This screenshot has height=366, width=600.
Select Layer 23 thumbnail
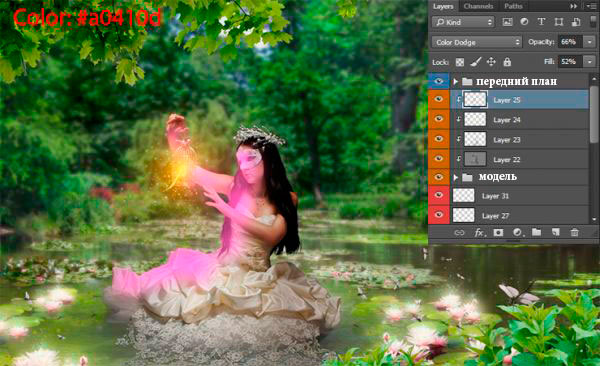tap(475, 139)
